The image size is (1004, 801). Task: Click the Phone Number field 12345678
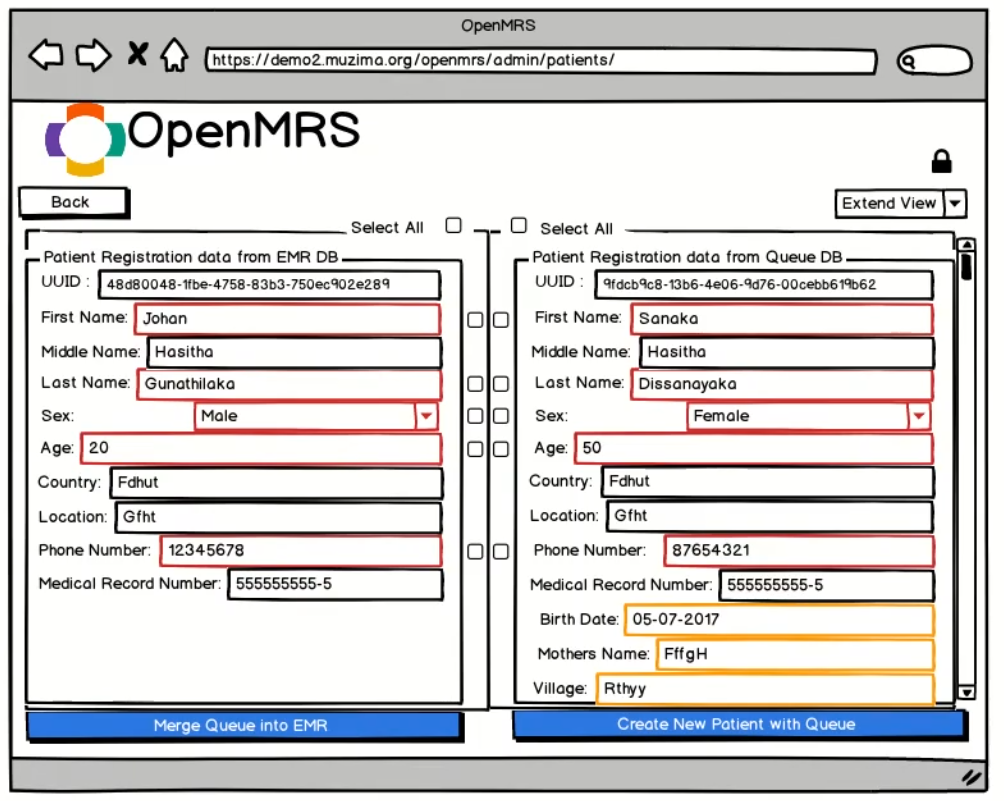coord(301,551)
